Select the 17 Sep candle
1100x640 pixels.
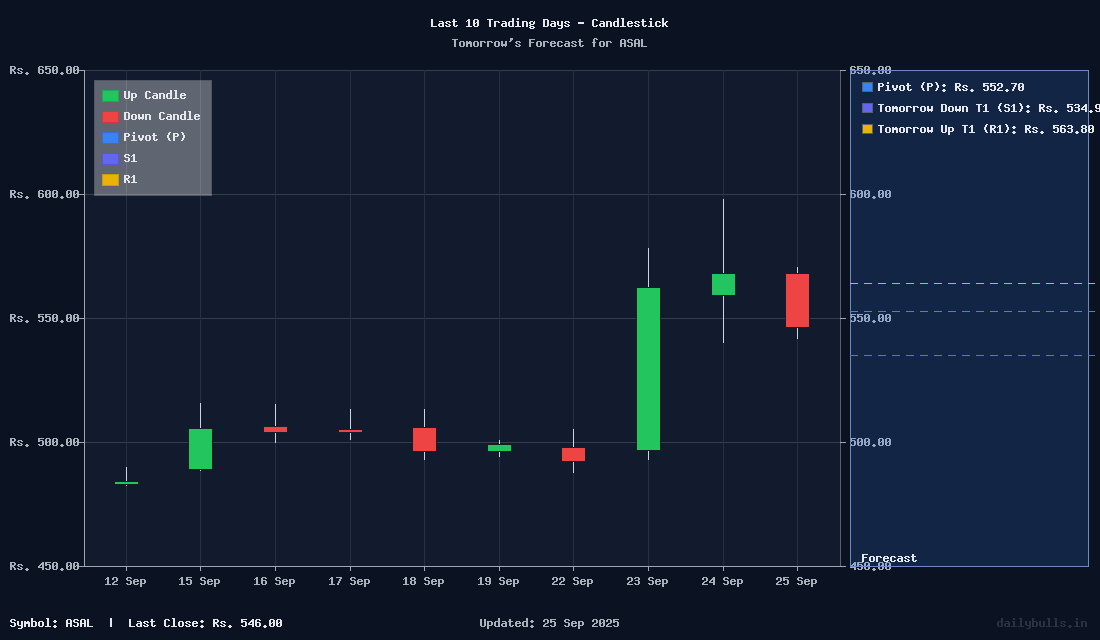(350, 431)
